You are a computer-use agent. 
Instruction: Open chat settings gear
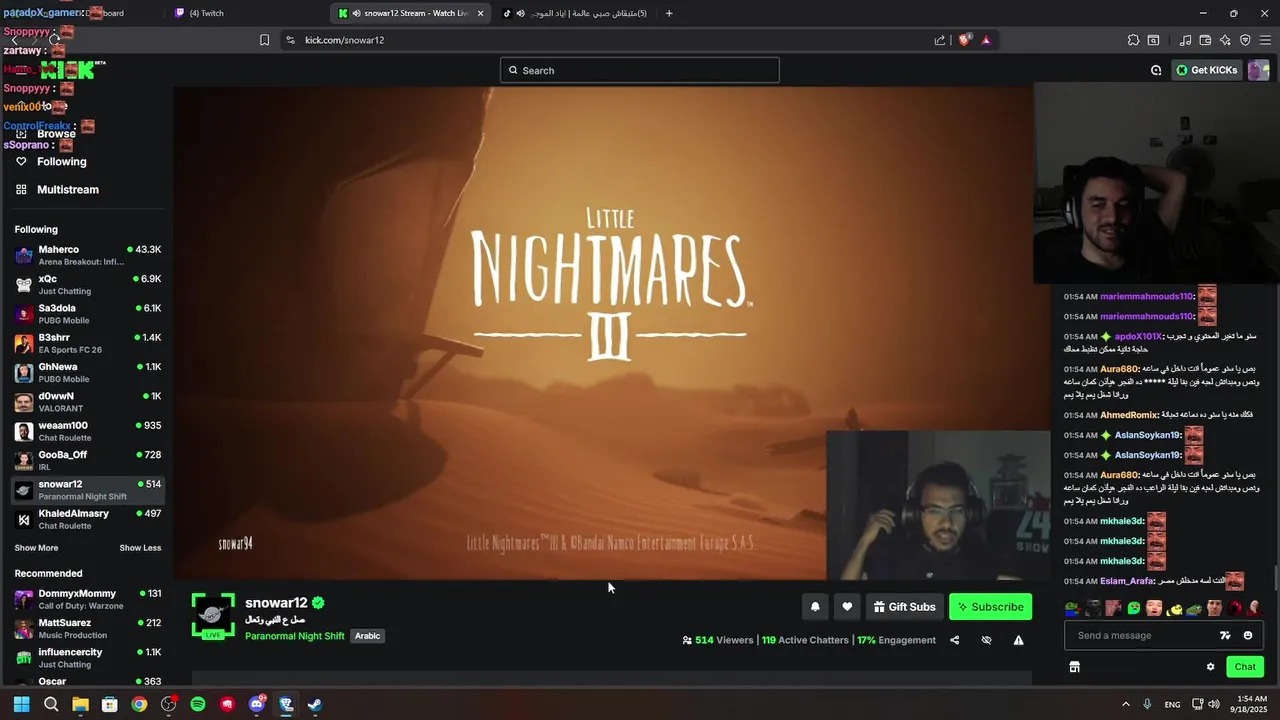pyautogui.click(x=1210, y=667)
